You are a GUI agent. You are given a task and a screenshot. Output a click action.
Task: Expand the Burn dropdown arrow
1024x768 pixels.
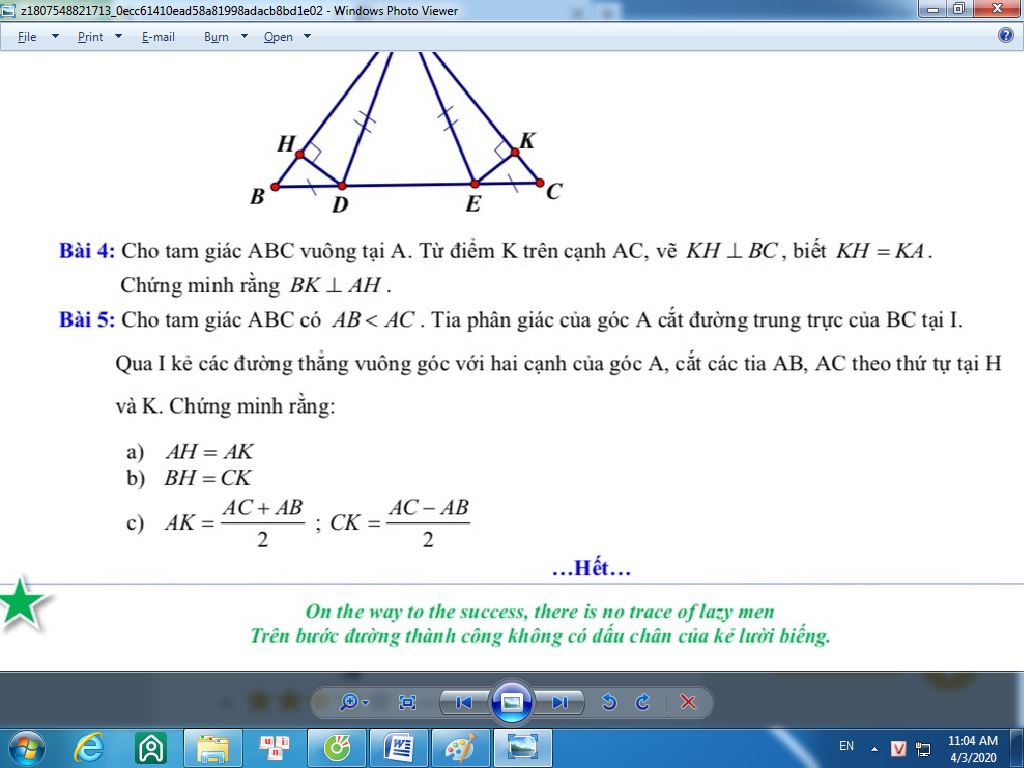tap(244, 37)
